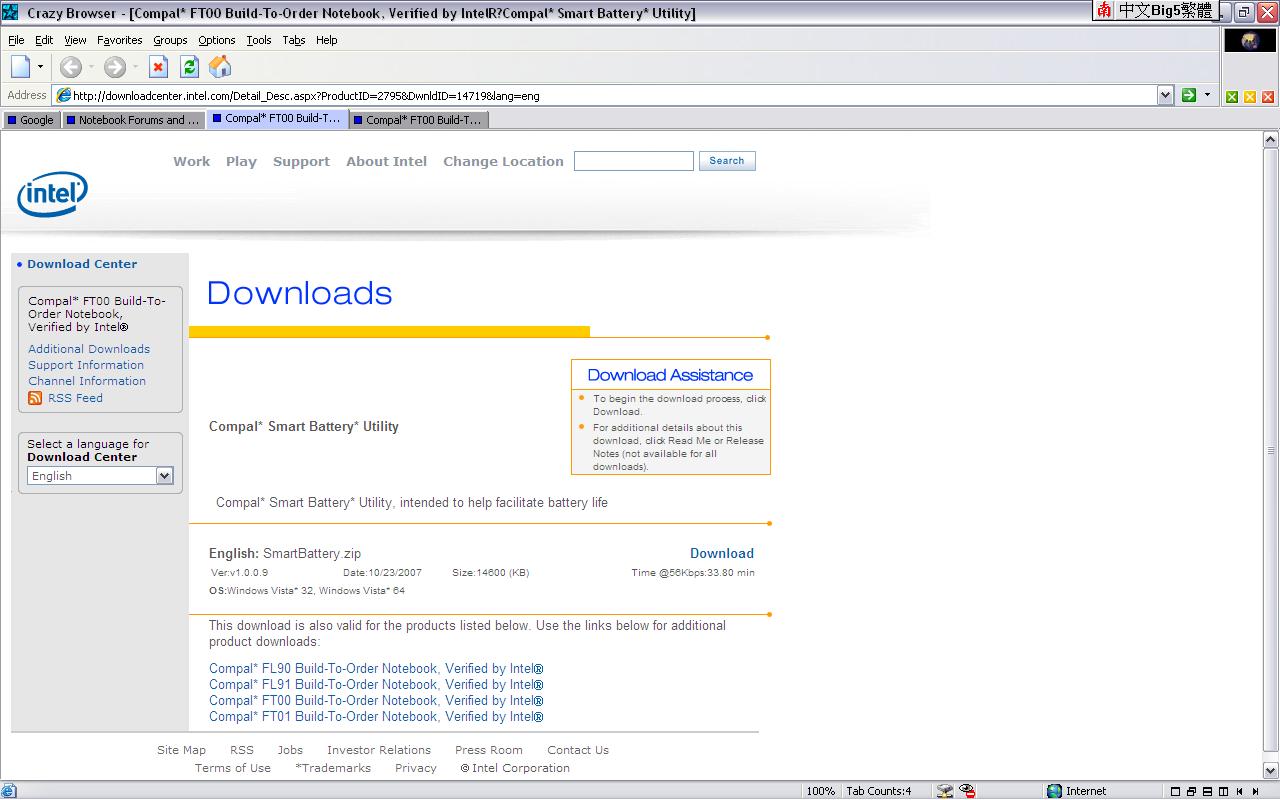Click the Investor Relations footer link
1280x800 pixels.
[379, 750]
